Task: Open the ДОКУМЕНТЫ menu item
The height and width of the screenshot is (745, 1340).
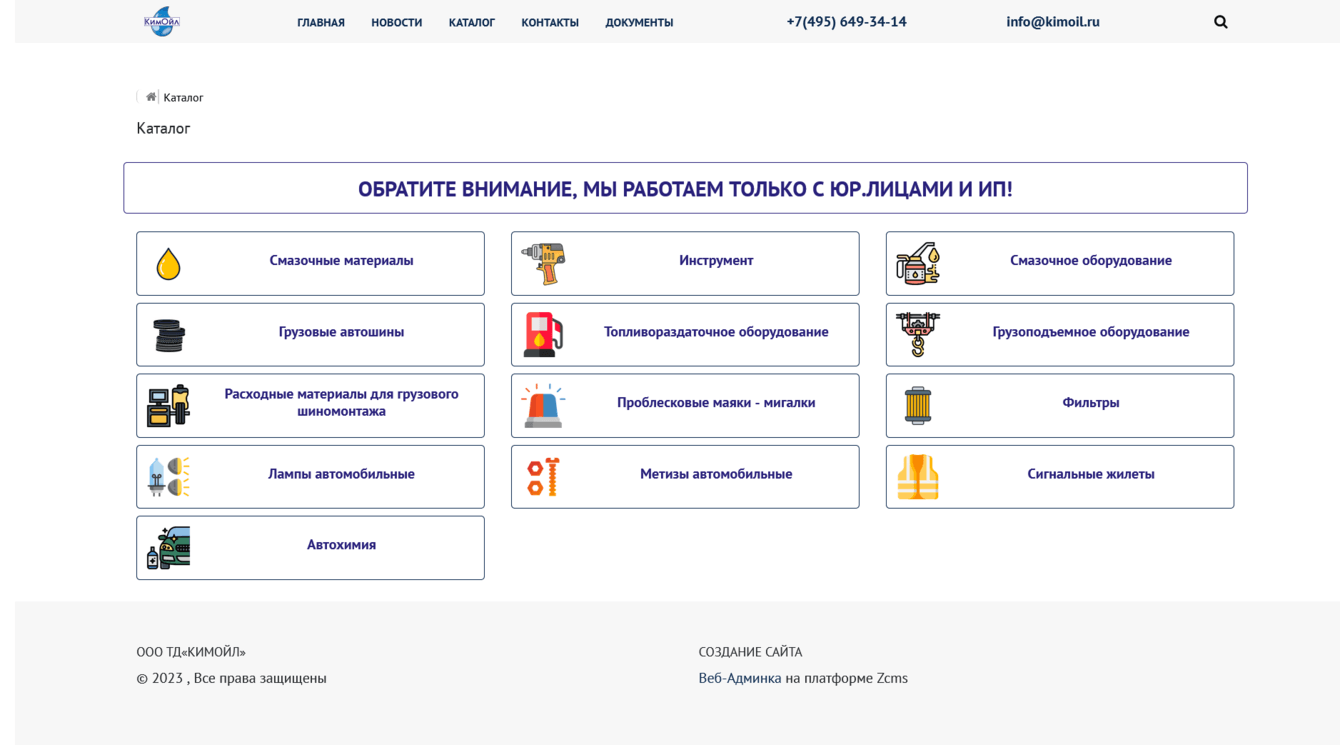Action: tap(639, 22)
